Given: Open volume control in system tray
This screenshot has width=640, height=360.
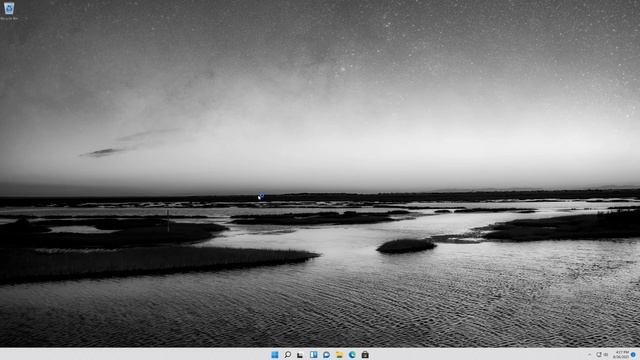Looking at the screenshot, I should coord(606,355).
